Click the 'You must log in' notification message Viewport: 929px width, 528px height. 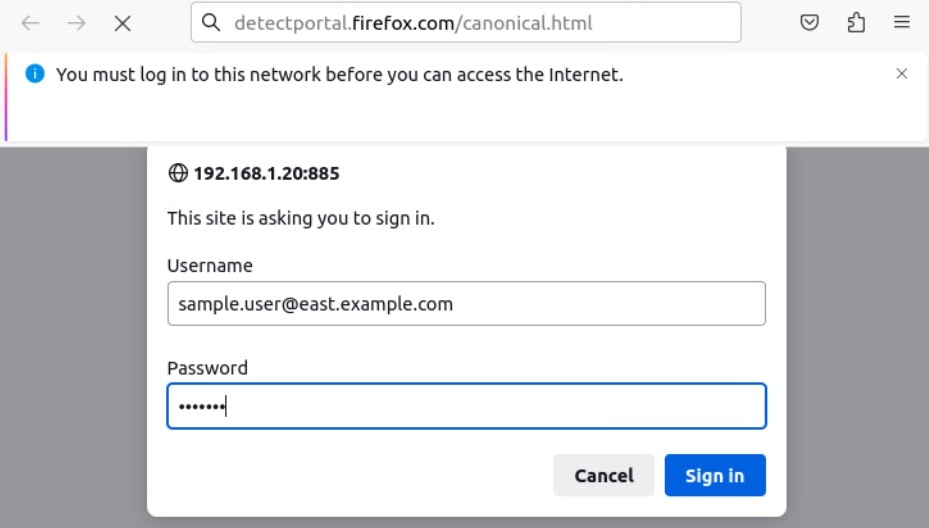[x=339, y=75]
